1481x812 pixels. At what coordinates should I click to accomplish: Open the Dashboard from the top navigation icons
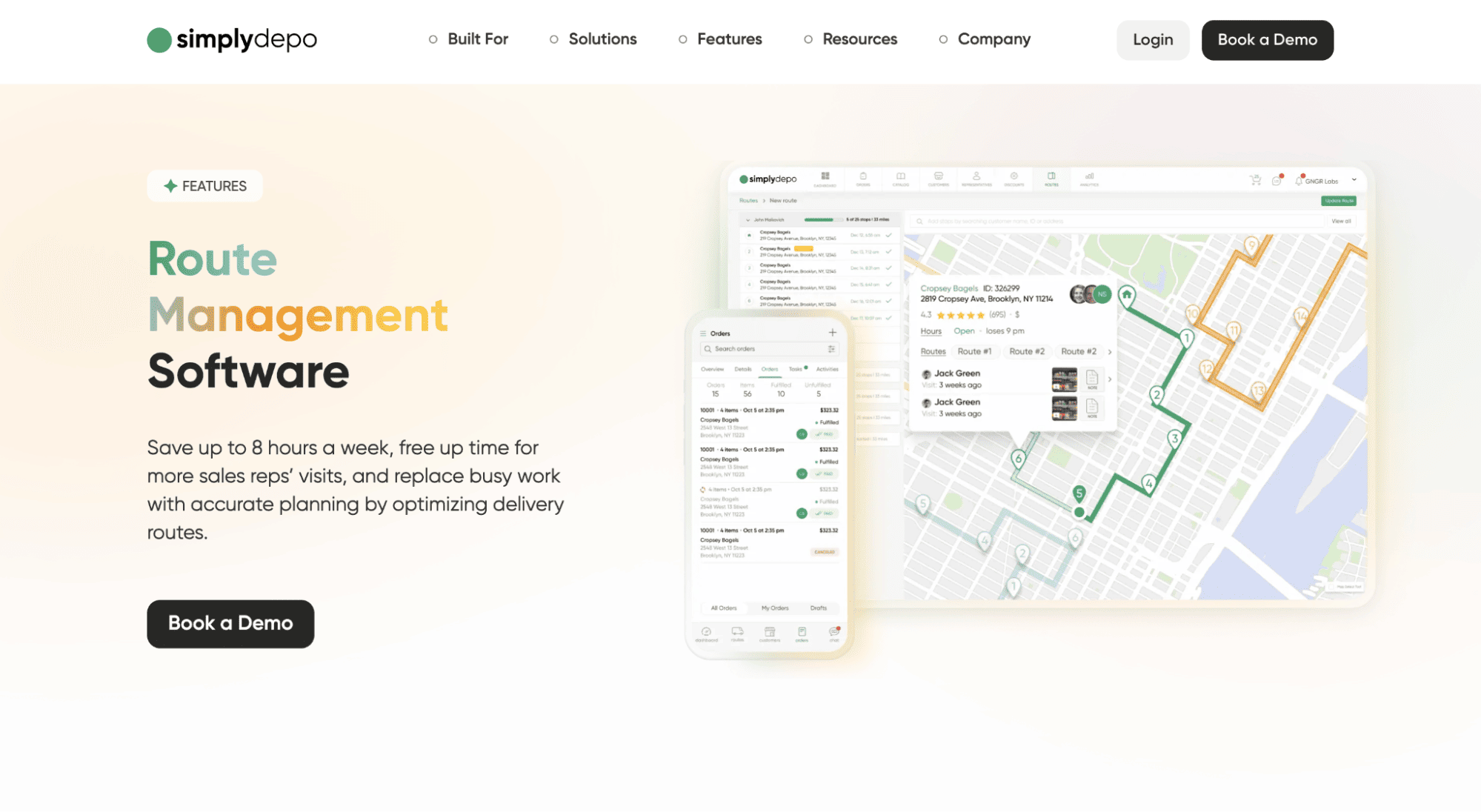pos(825,178)
